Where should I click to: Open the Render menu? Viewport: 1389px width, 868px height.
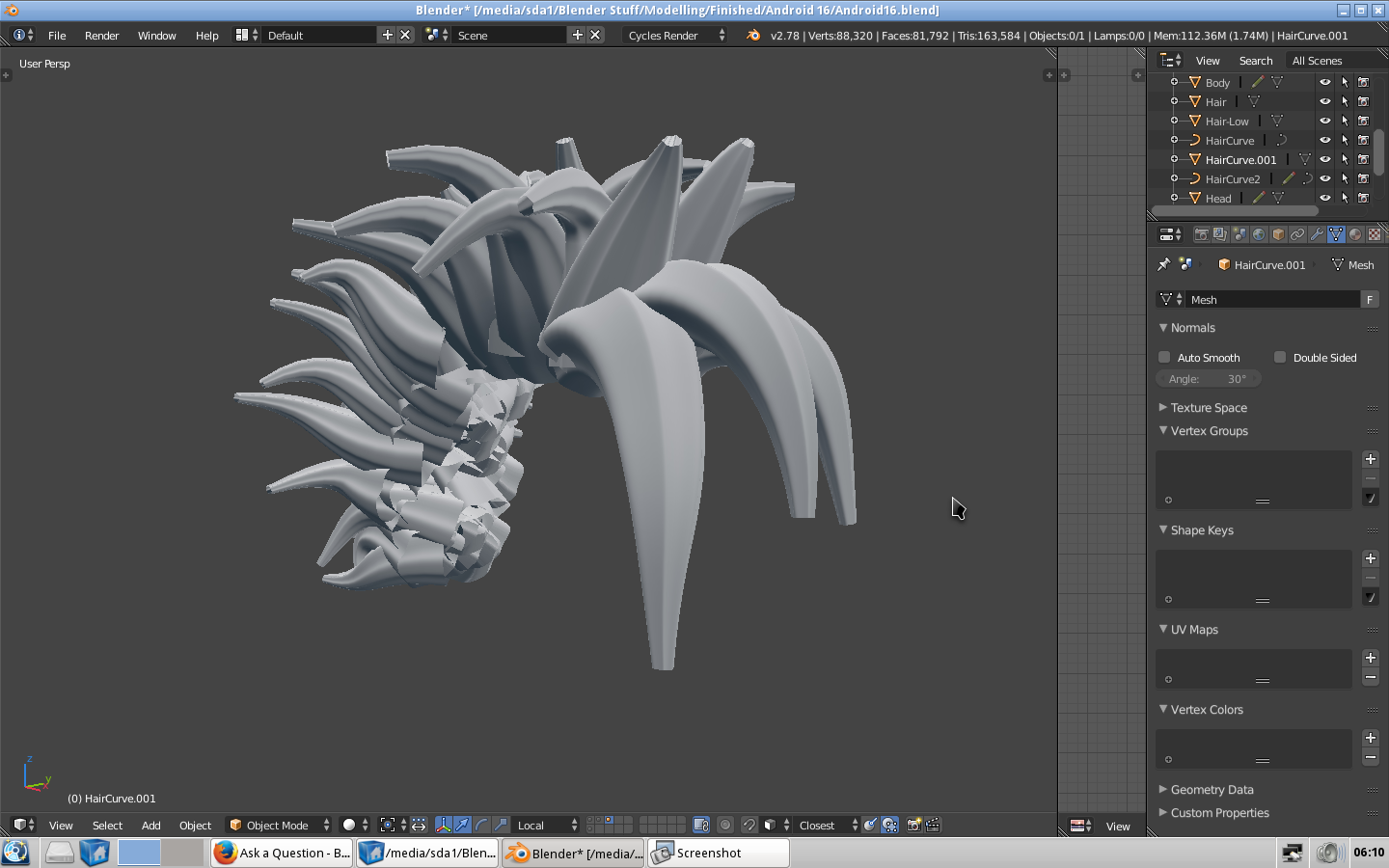pyautogui.click(x=101, y=35)
